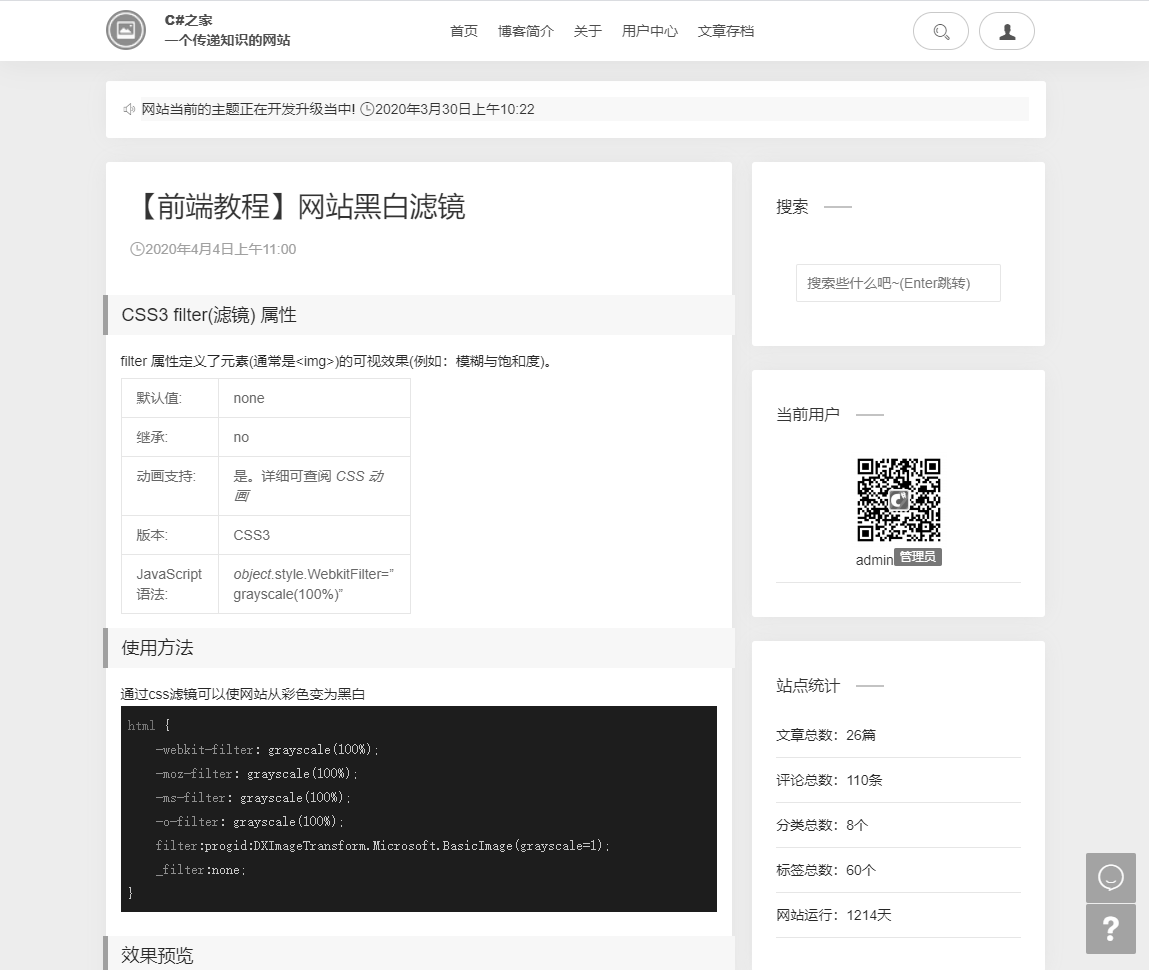Click the C#之家 site title
This screenshot has height=970, width=1149.
point(189,20)
